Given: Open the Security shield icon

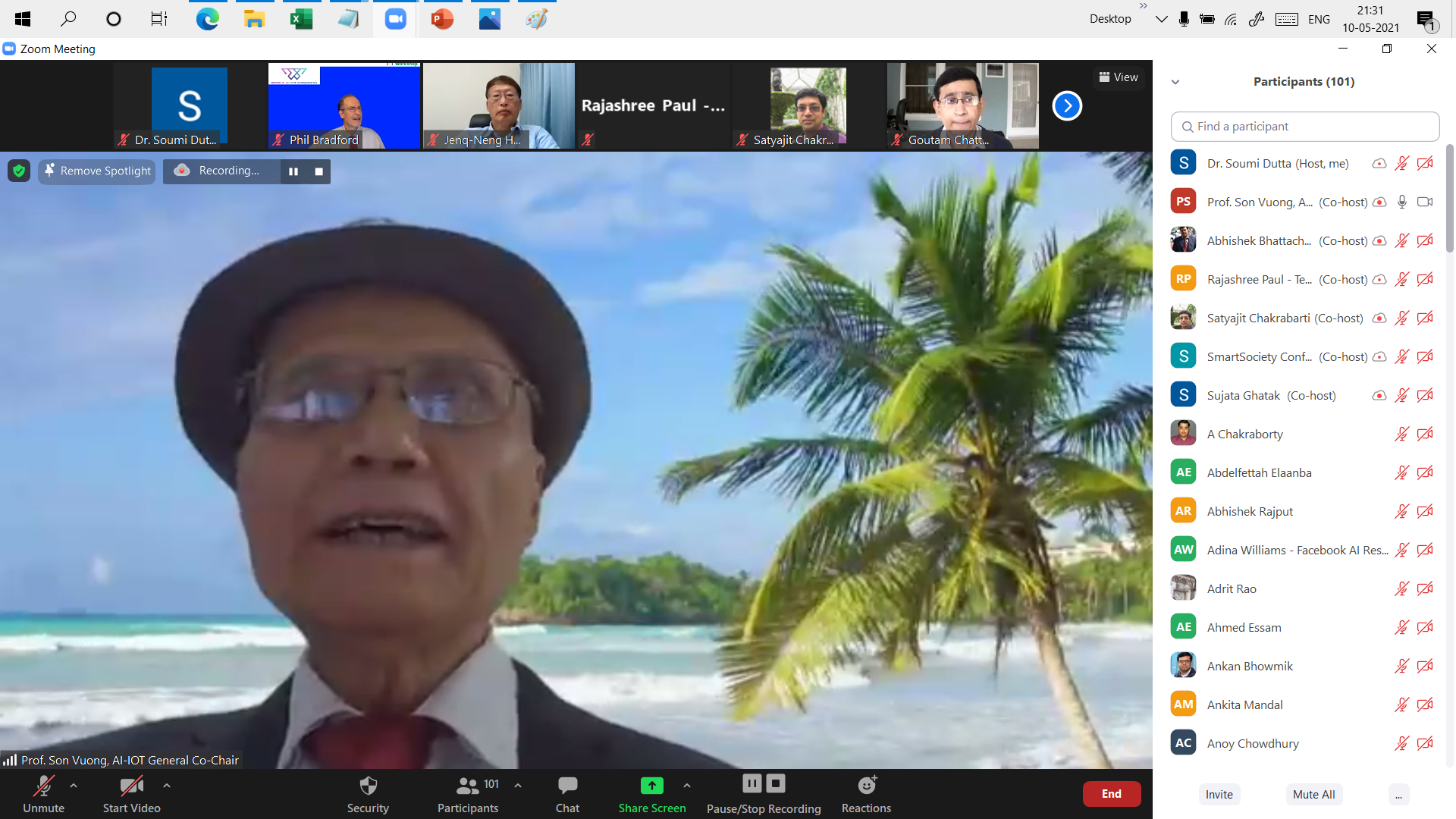Looking at the screenshot, I should 368,786.
